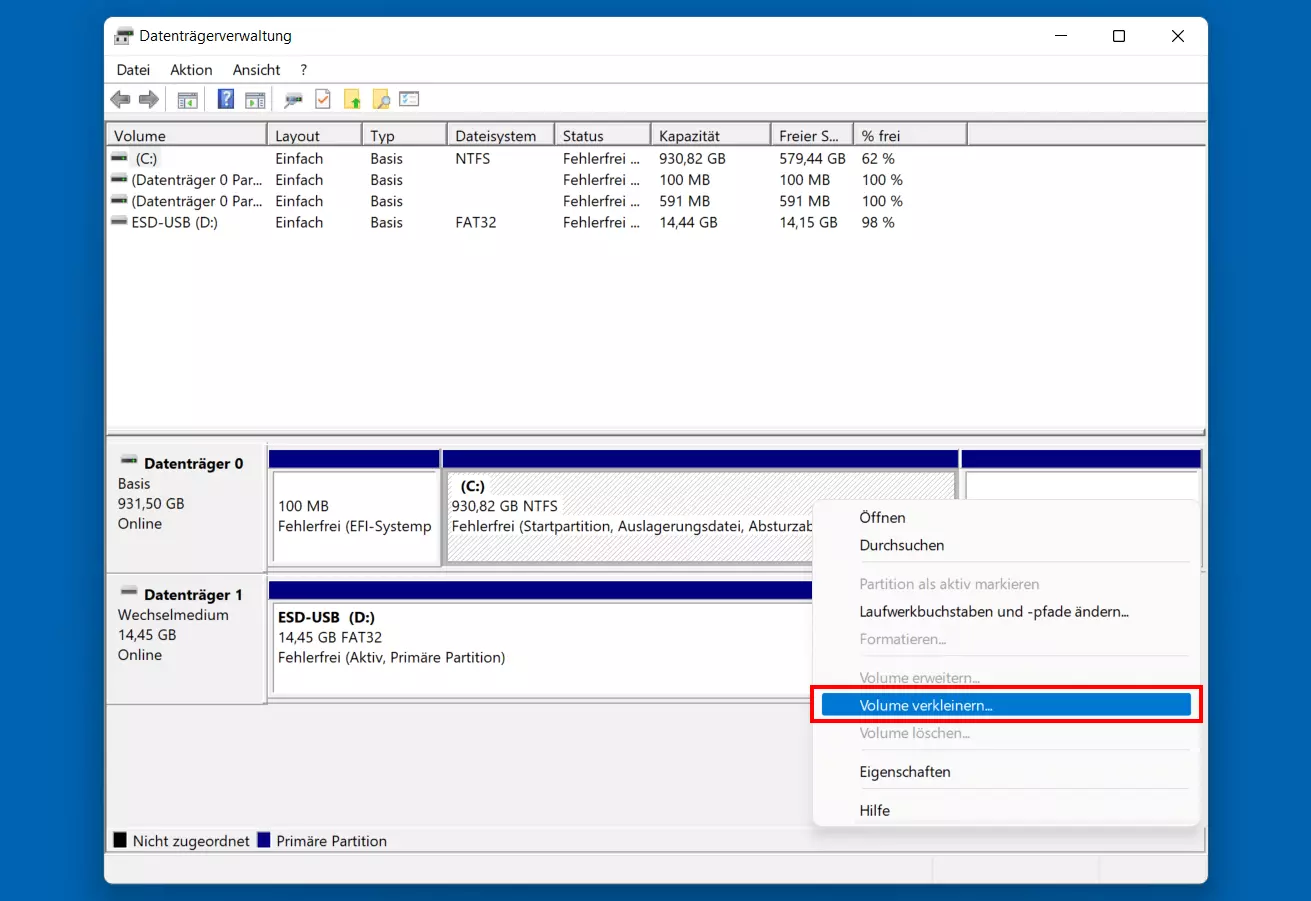The height and width of the screenshot is (901, 1311).
Task: Open the ? help menu
Action: tap(303, 70)
